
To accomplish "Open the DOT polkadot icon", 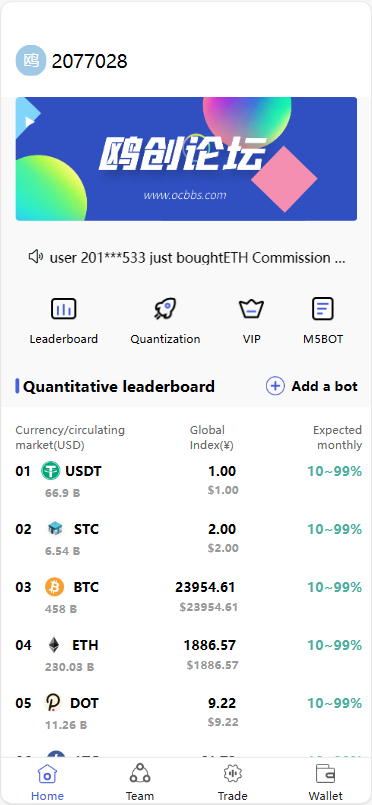I will click(53, 703).
